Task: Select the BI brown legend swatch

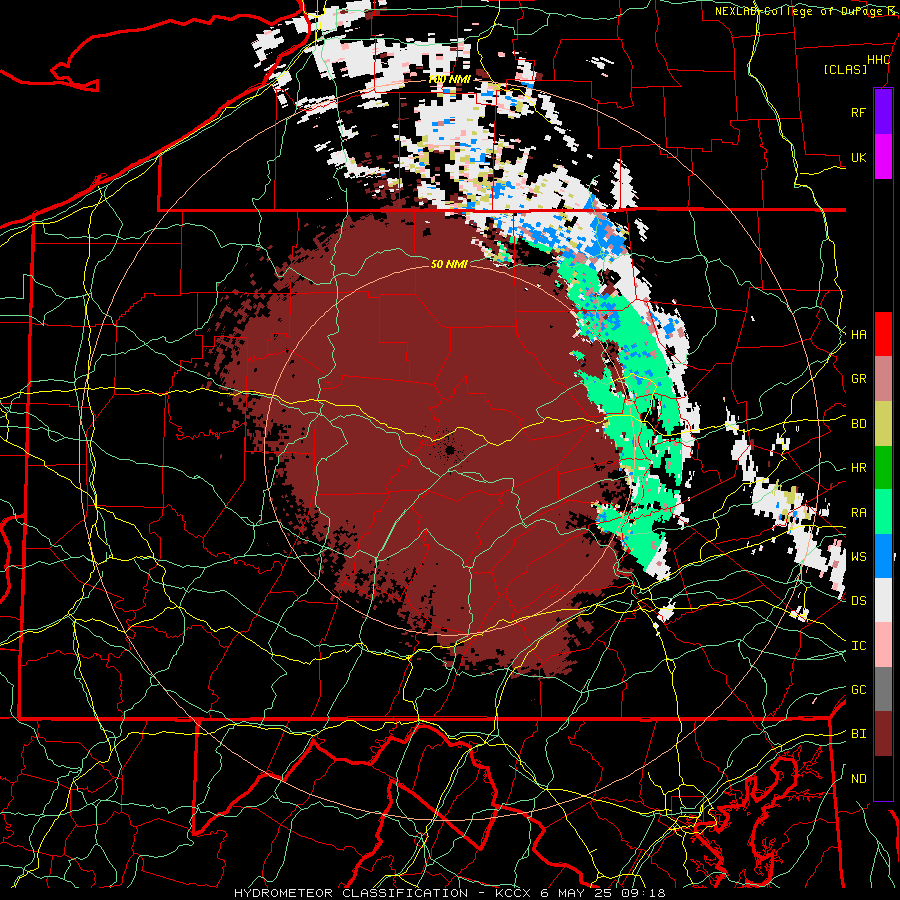Action: pos(883,734)
